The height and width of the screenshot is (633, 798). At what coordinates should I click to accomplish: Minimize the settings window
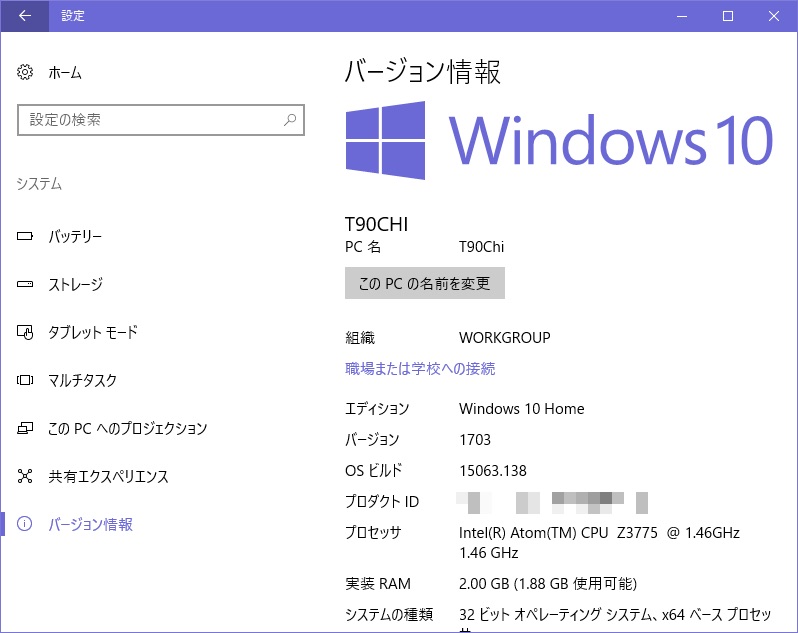pyautogui.click(x=682, y=16)
